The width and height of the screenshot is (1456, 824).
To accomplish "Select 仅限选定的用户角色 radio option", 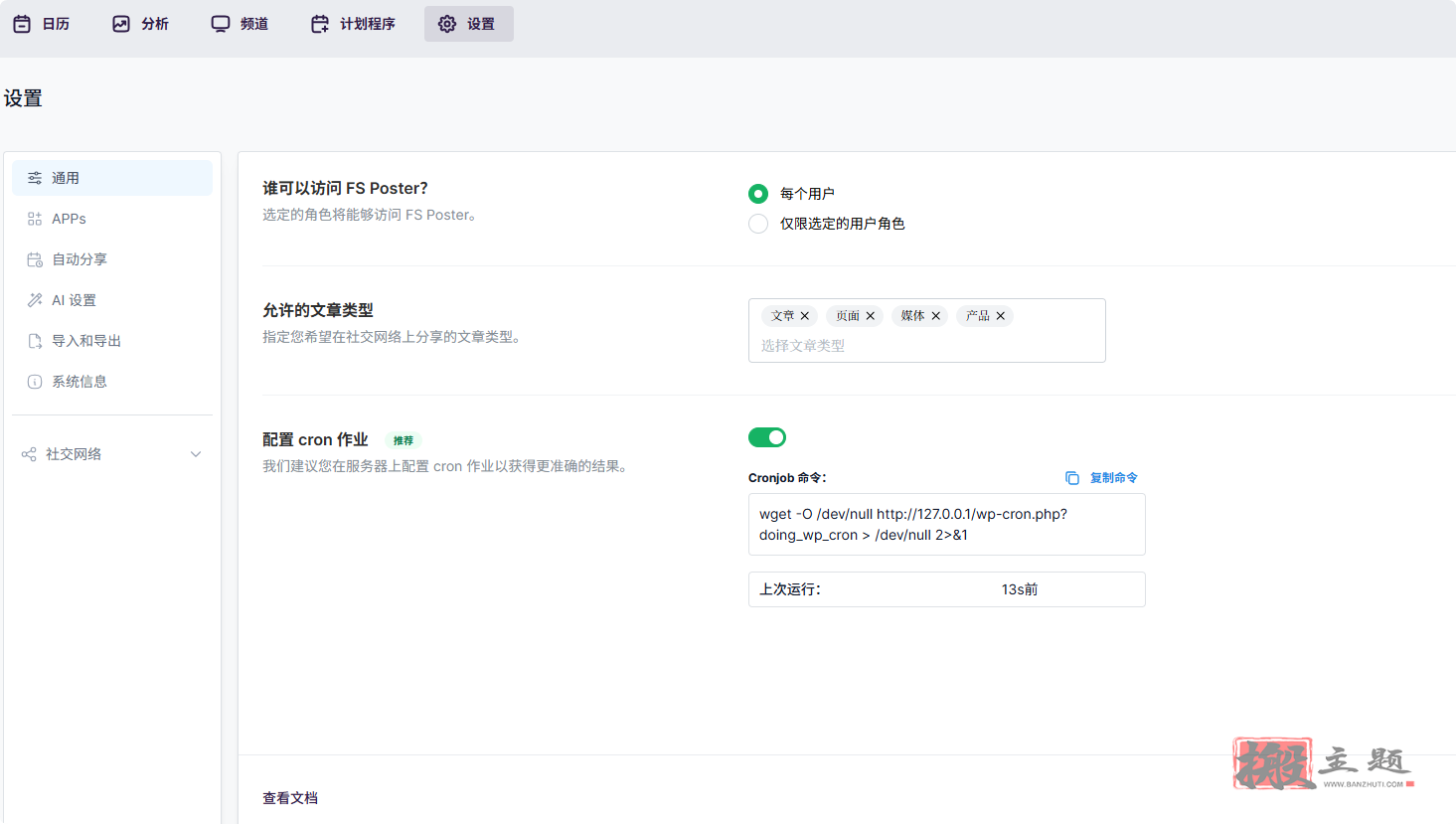I will click(x=758, y=224).
